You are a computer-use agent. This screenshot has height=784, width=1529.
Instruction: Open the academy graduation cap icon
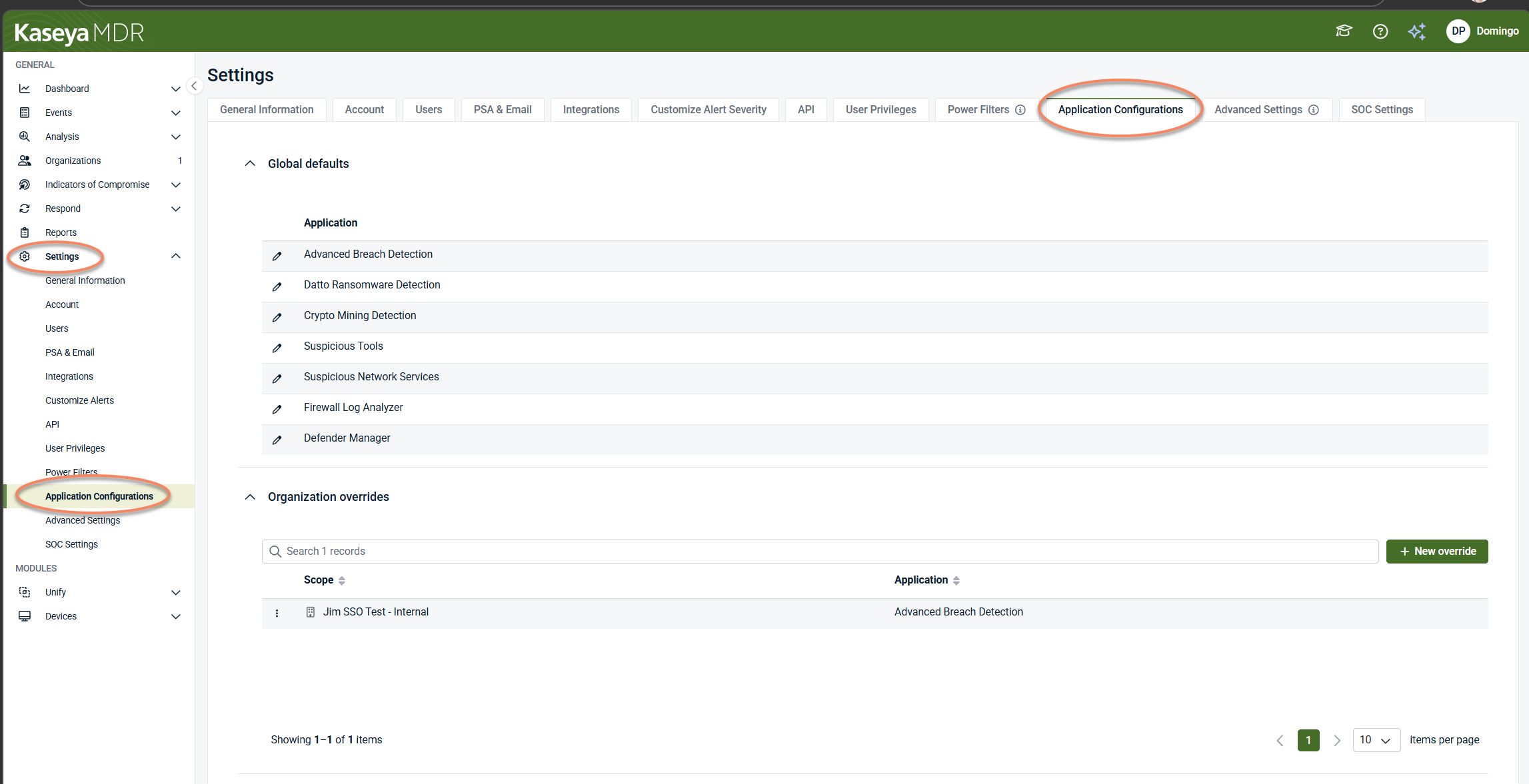point(1344,31)
